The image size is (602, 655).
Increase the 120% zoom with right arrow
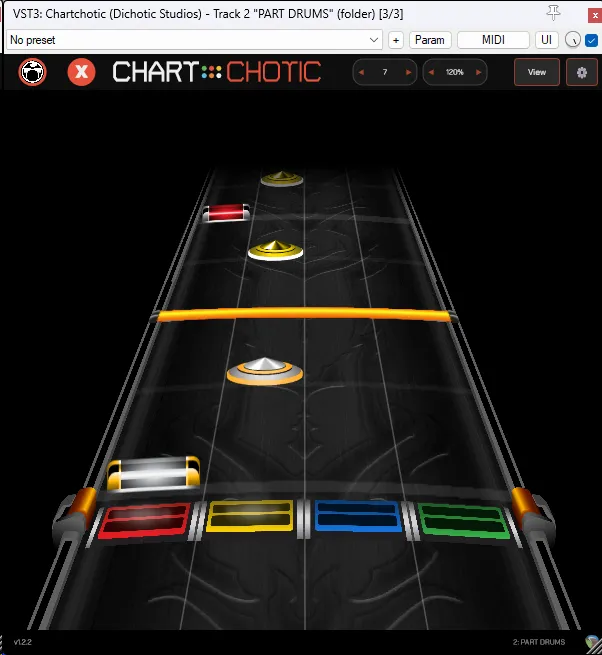(x=478, y=72)
